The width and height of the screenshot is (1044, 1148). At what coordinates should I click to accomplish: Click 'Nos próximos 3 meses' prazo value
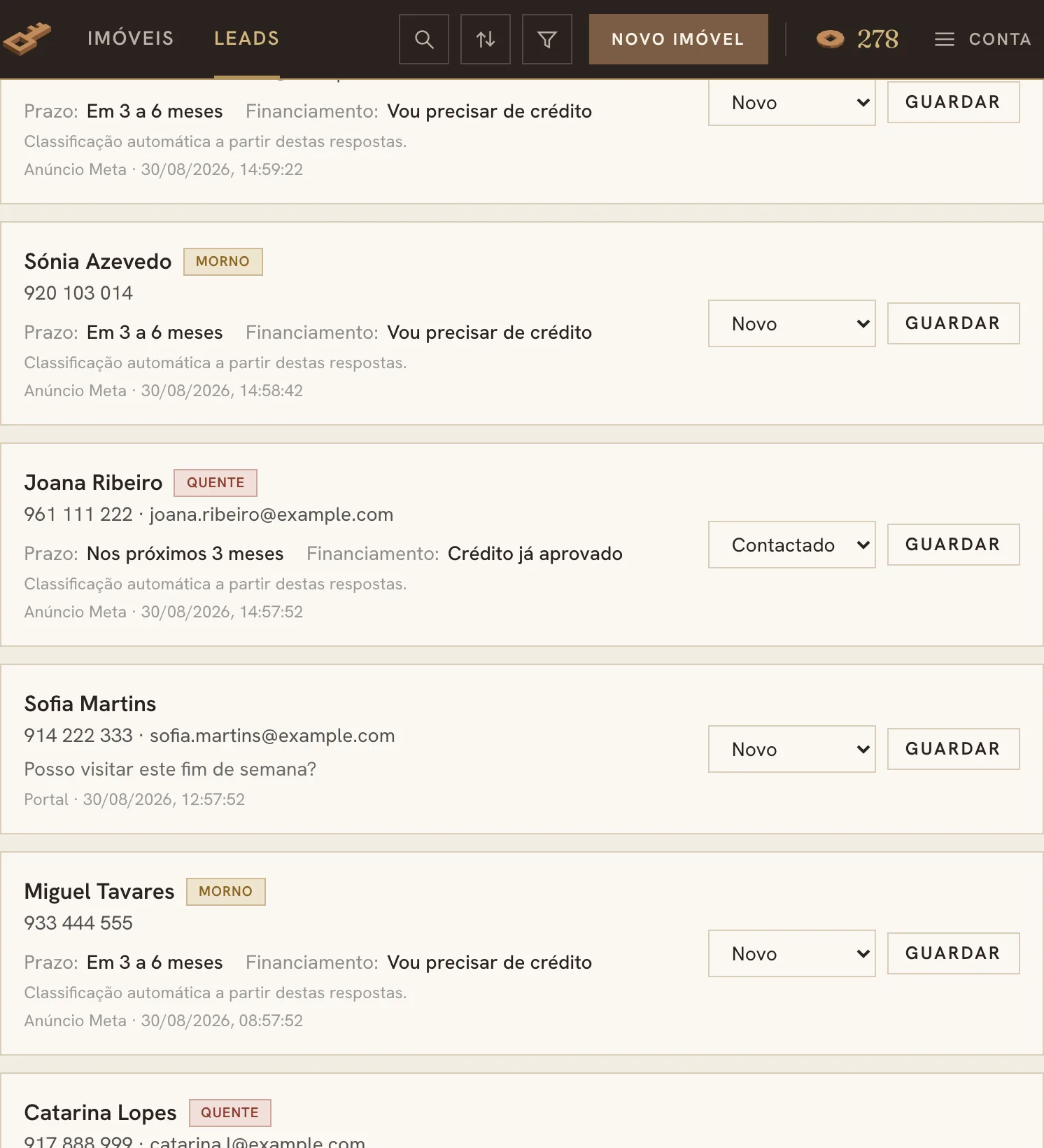(x=185, y=554)
